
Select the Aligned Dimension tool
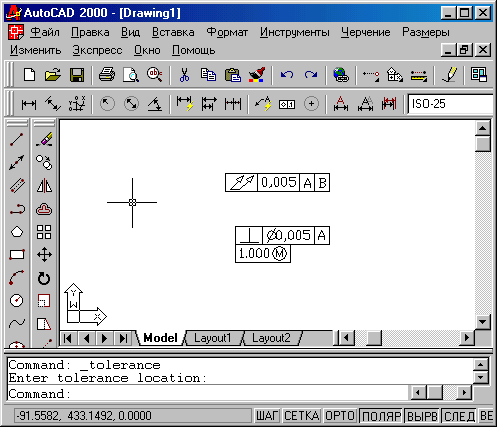(x=53, y=104)
